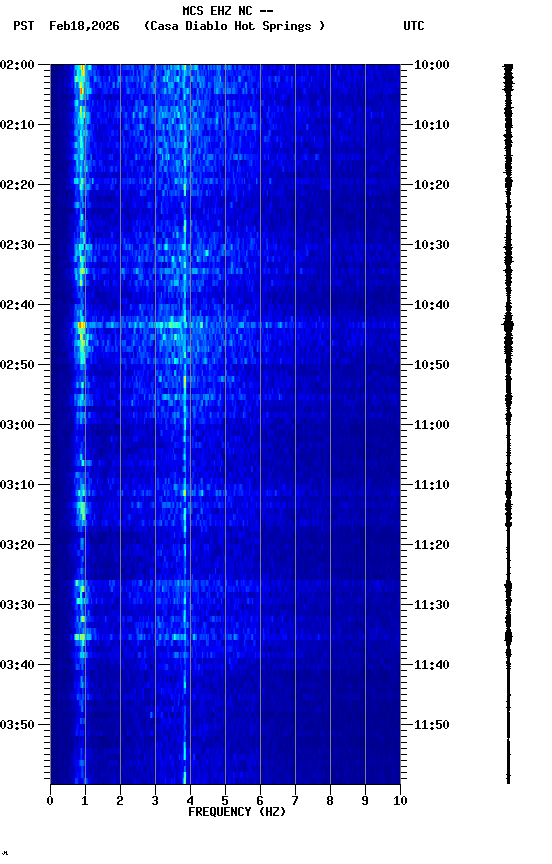Click the date 'Feb18,2026'
The height and width of the screenshot is (864, 552).
tap(84, 26)
